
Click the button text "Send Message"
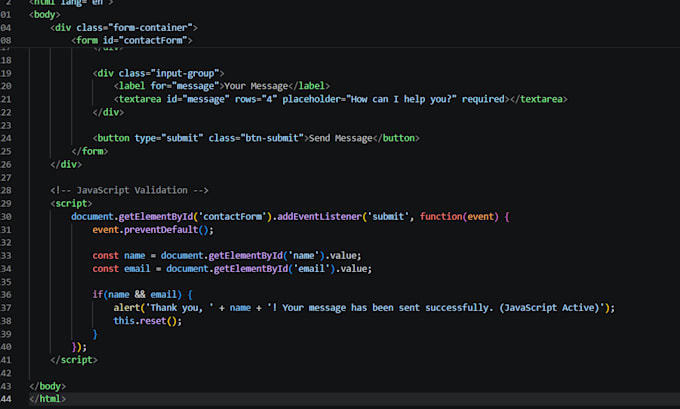tap(340, 138)
